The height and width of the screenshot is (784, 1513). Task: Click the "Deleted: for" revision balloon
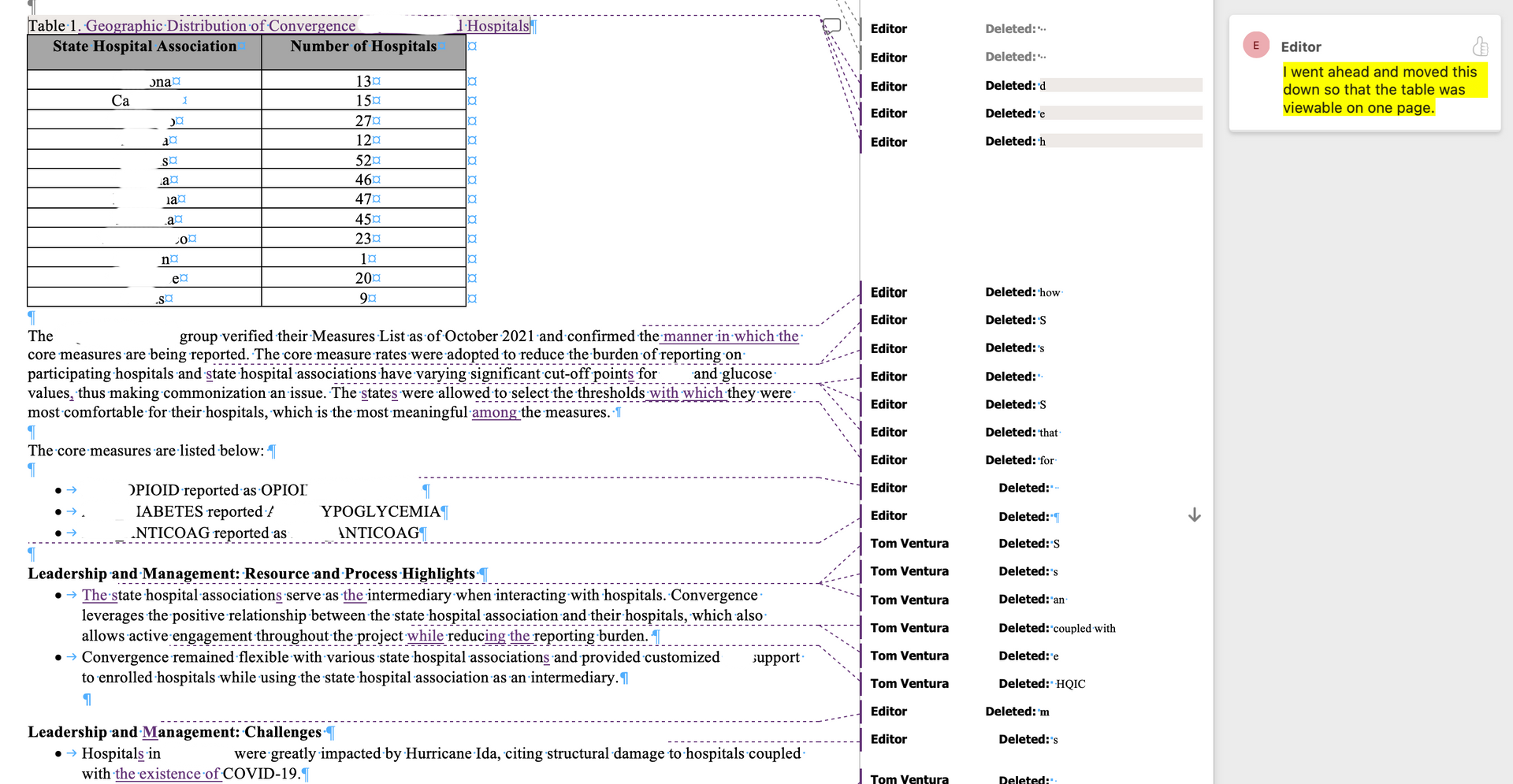click(1020, 460)
